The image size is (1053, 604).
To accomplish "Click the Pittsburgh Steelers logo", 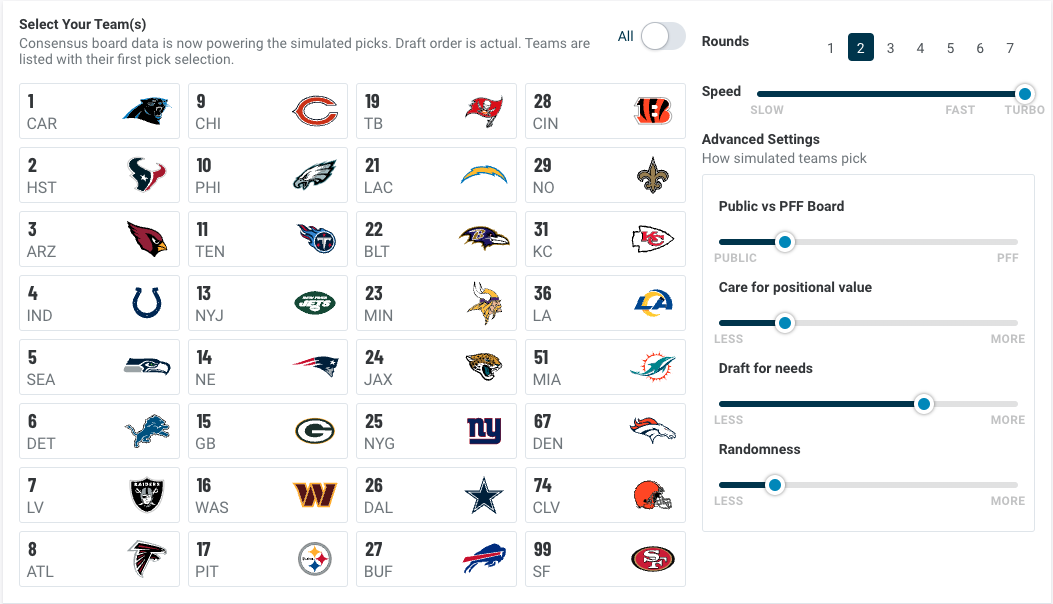I will [317, 559].
